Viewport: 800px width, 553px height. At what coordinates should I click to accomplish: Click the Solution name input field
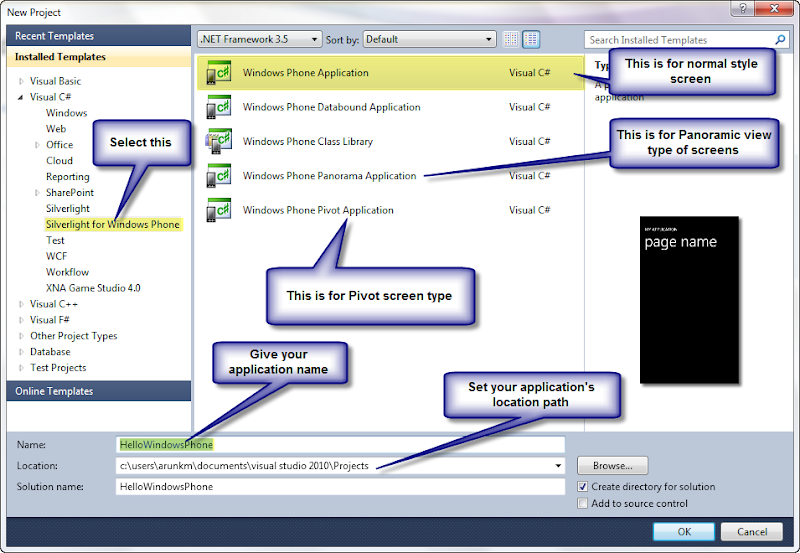pos(340,487)
